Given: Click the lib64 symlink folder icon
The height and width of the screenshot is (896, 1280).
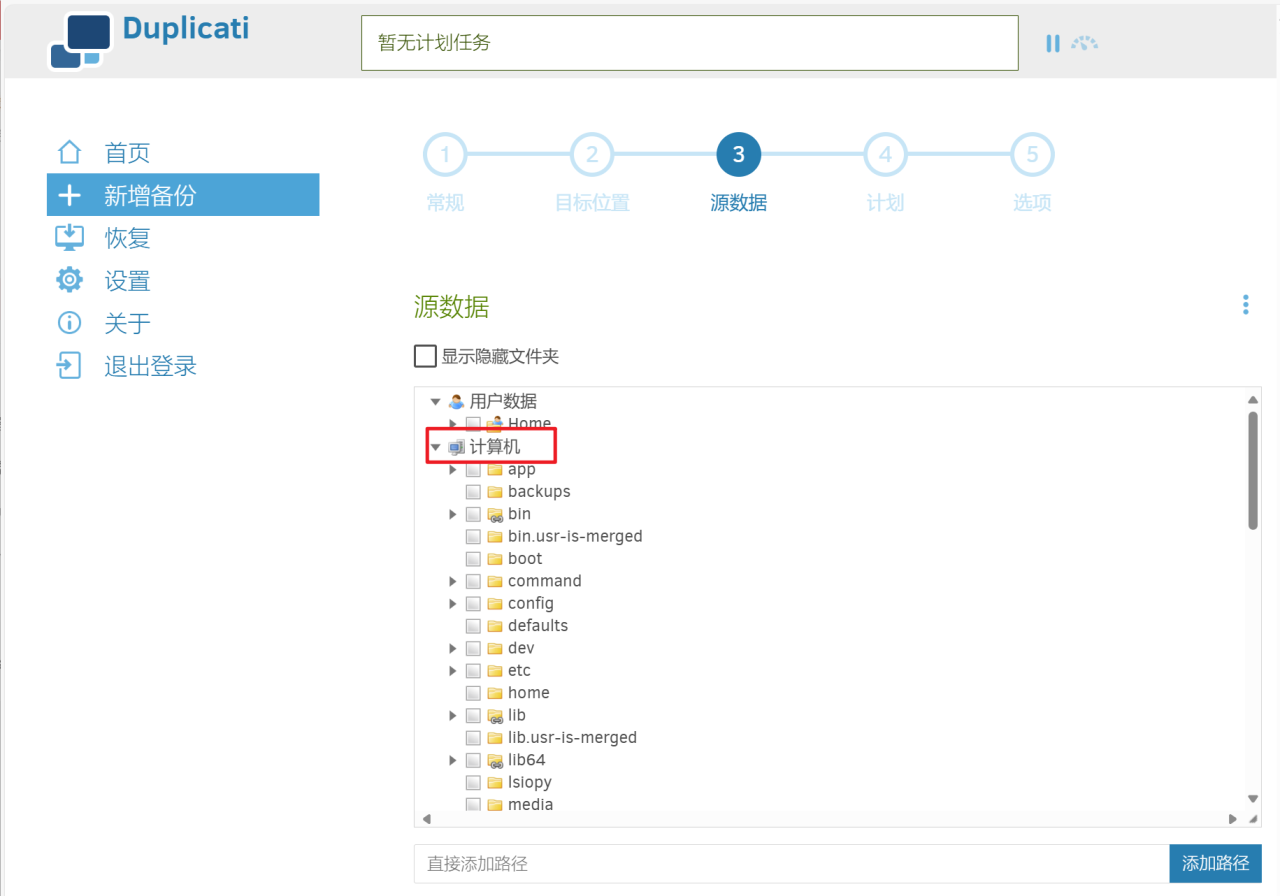Looking at the screenshot, I should (x=495, y=760).
